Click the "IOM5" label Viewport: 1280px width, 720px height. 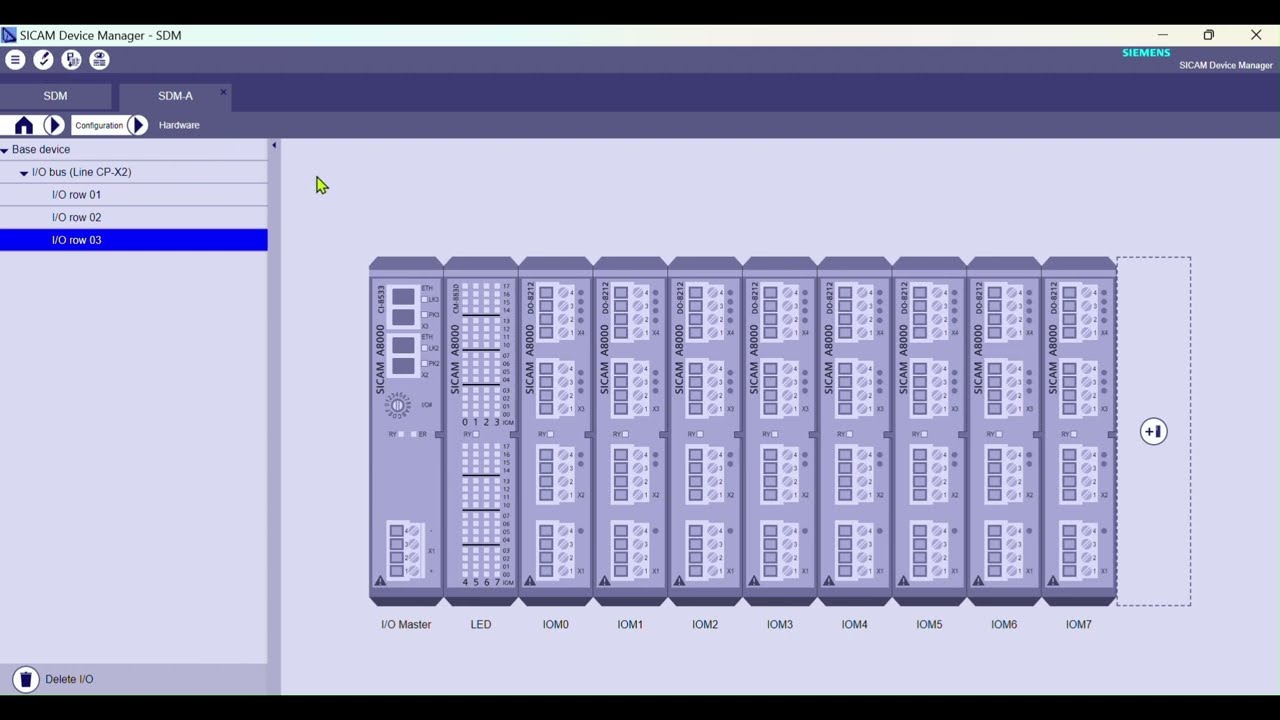pos(929,624)
